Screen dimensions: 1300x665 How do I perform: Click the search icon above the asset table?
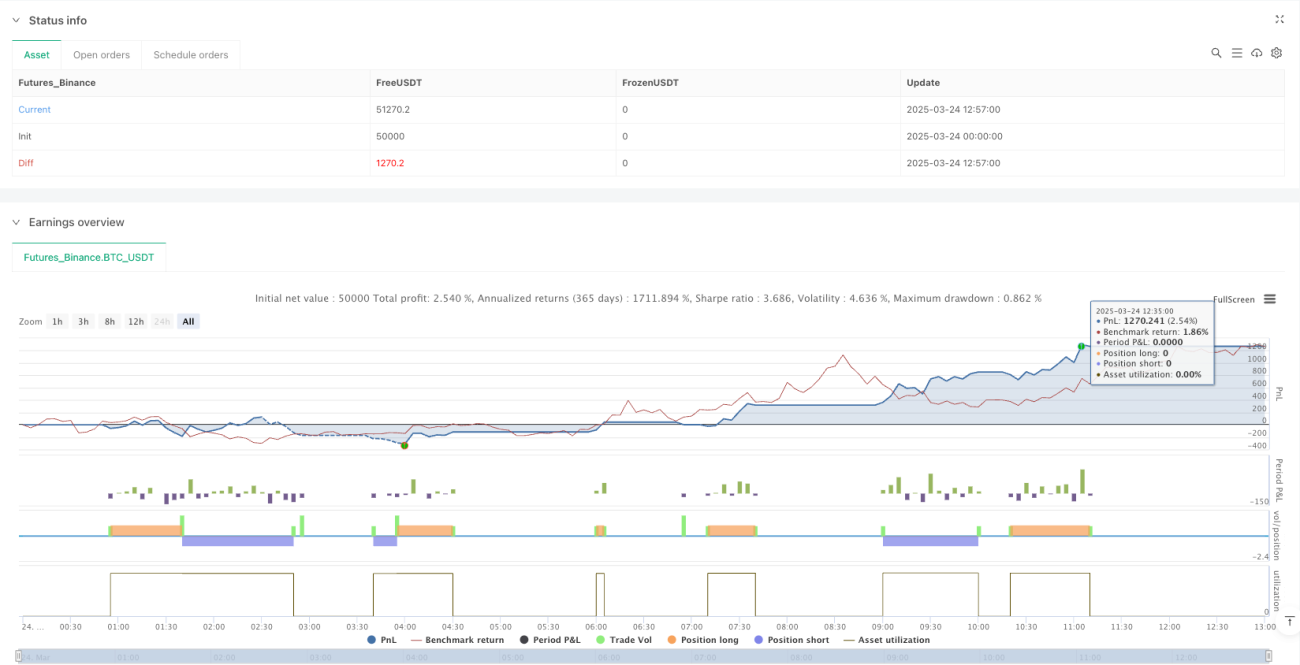click(1216, 53)
